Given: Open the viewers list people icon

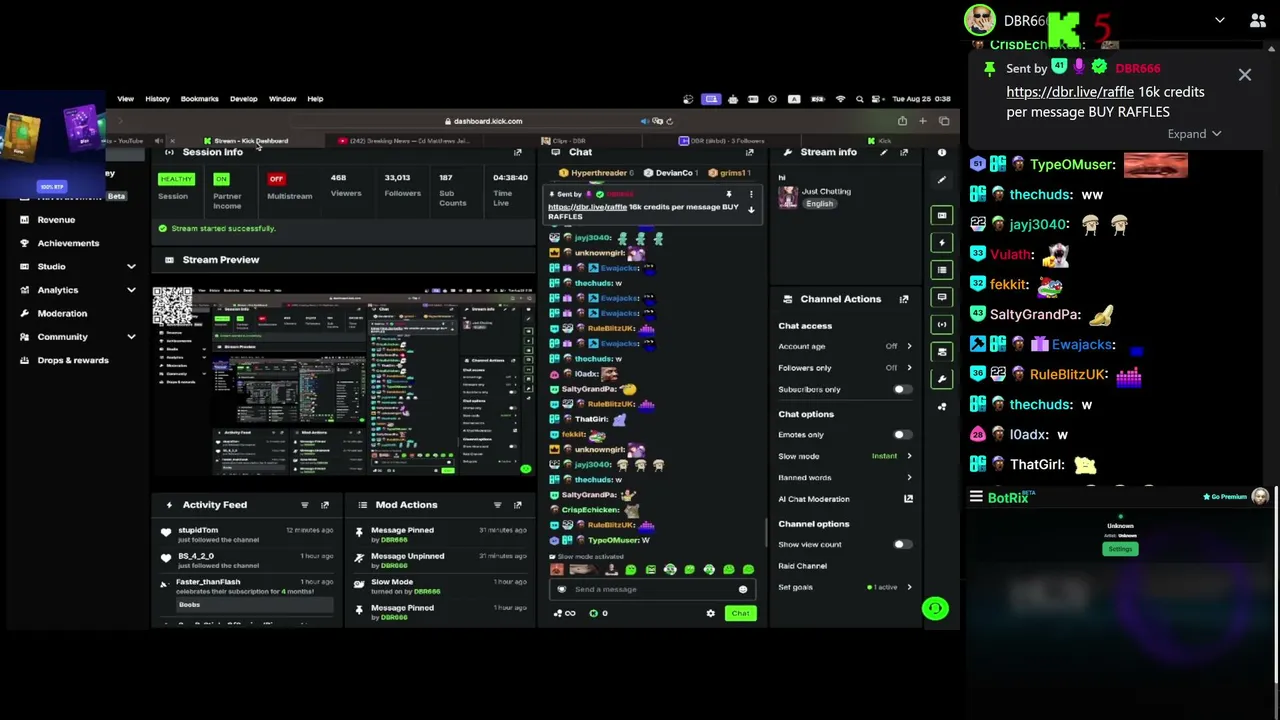Looking at the screenshot, I should pyautogui.click(x=1258, y=20).
